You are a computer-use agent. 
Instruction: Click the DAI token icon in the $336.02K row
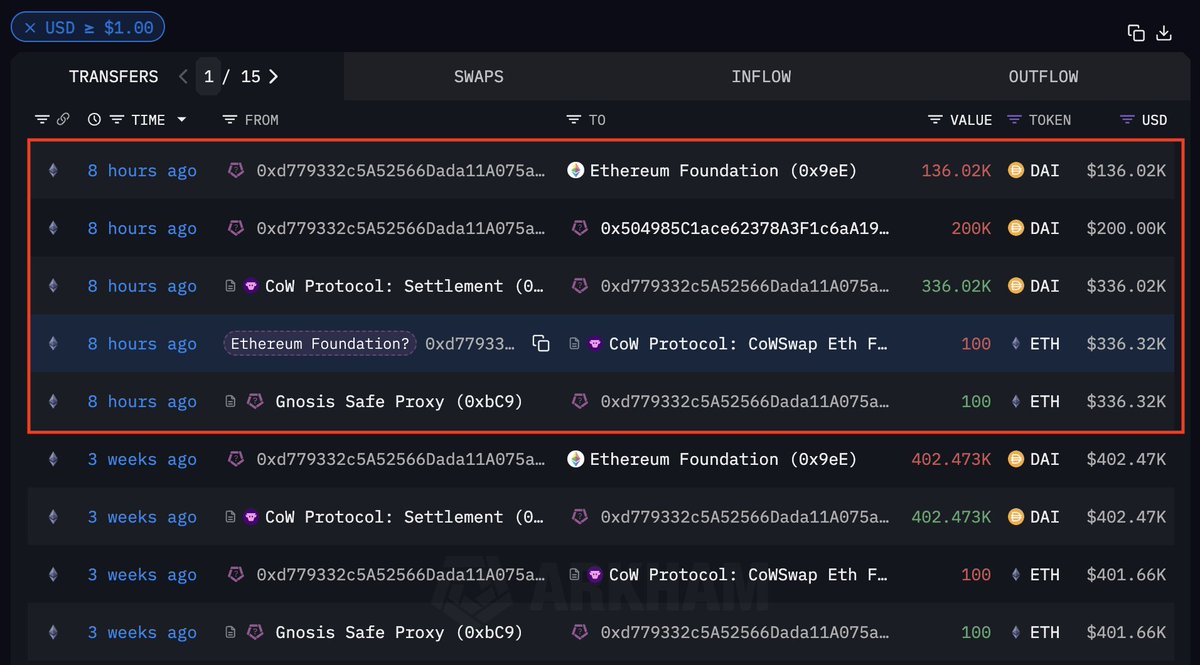1016,286
